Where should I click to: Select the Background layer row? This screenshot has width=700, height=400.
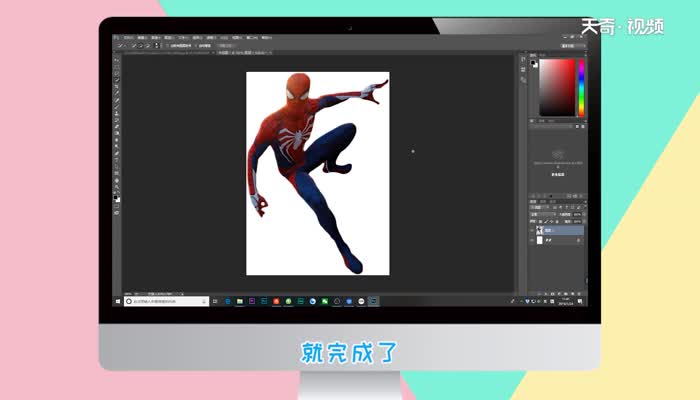(x=556, y=240)
